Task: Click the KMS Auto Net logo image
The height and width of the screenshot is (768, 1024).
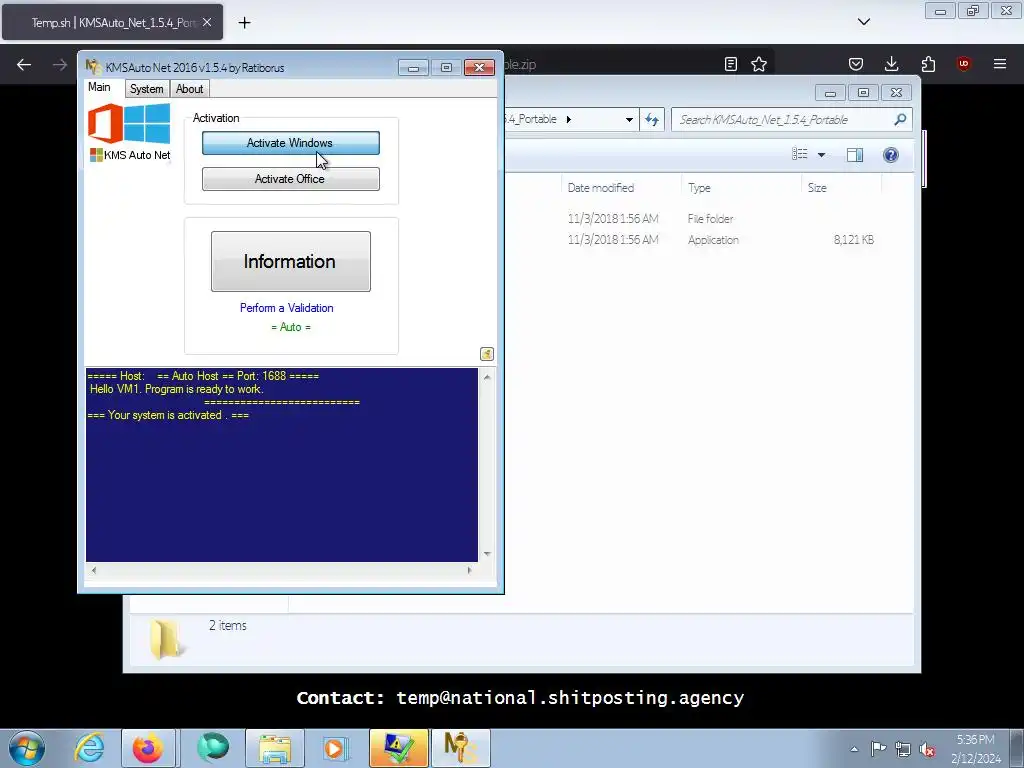Action: 129,133
